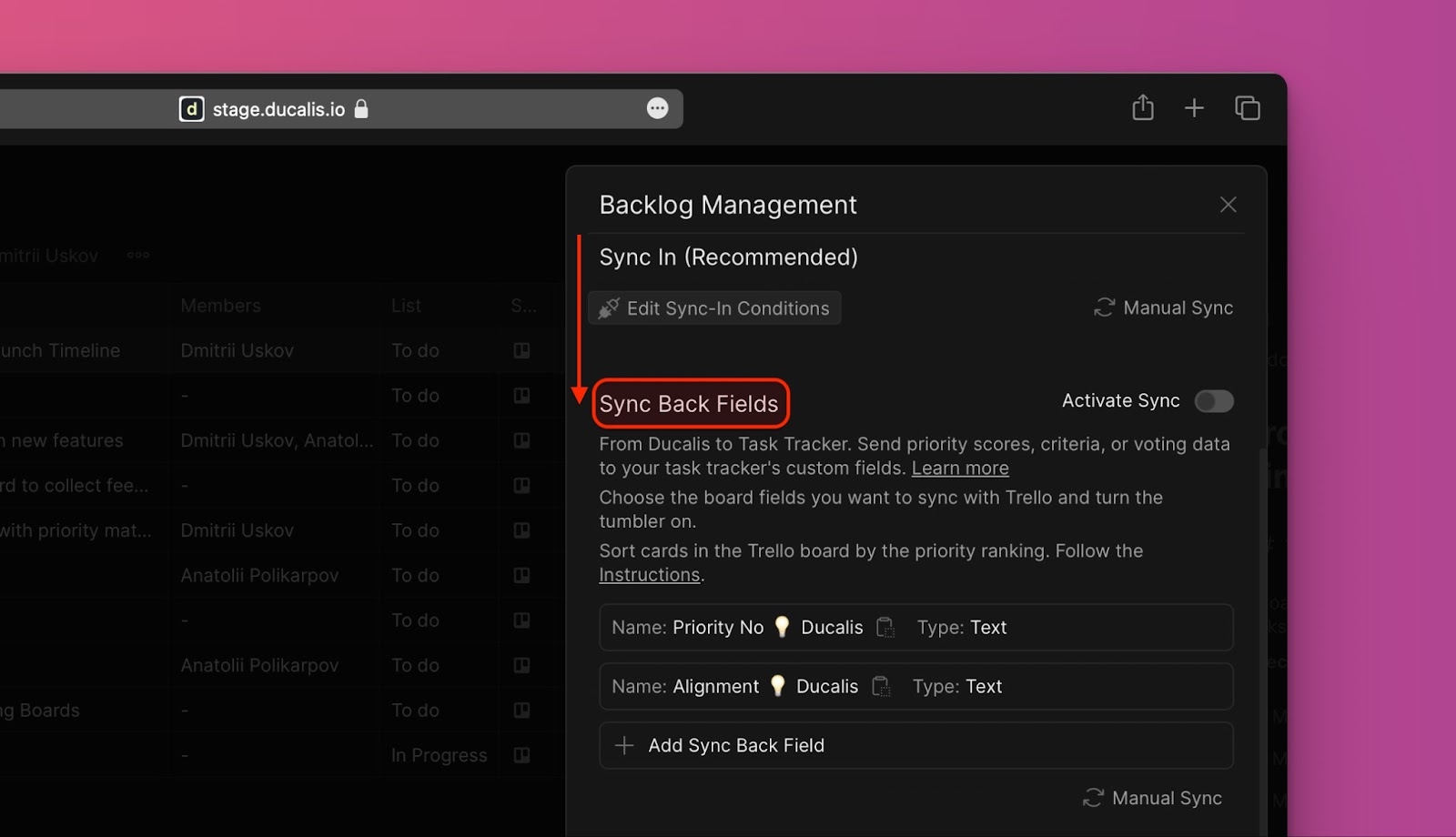Sort by the List column header
The width and height of the screenshot is (1456, 837).
pyautogui.click(x=406, y=306)
